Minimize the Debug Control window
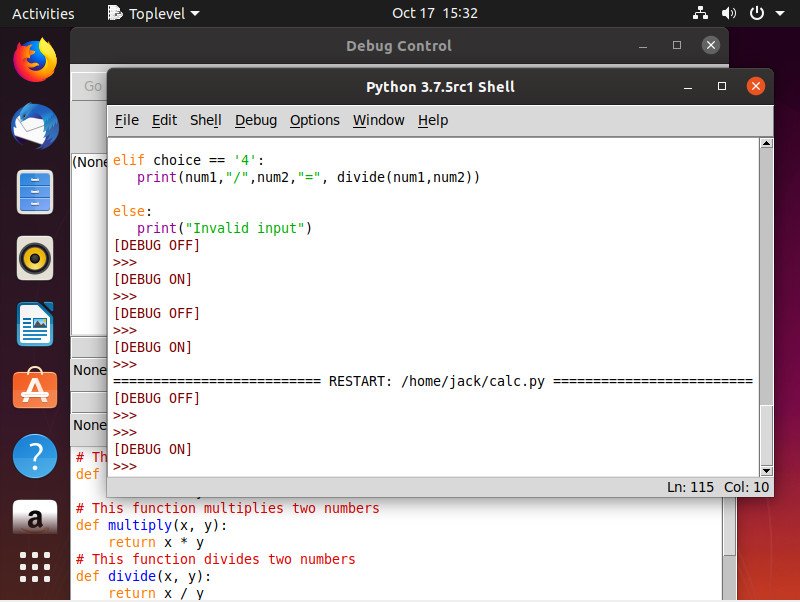Screen dimensions: 800x602 point(643,46)
